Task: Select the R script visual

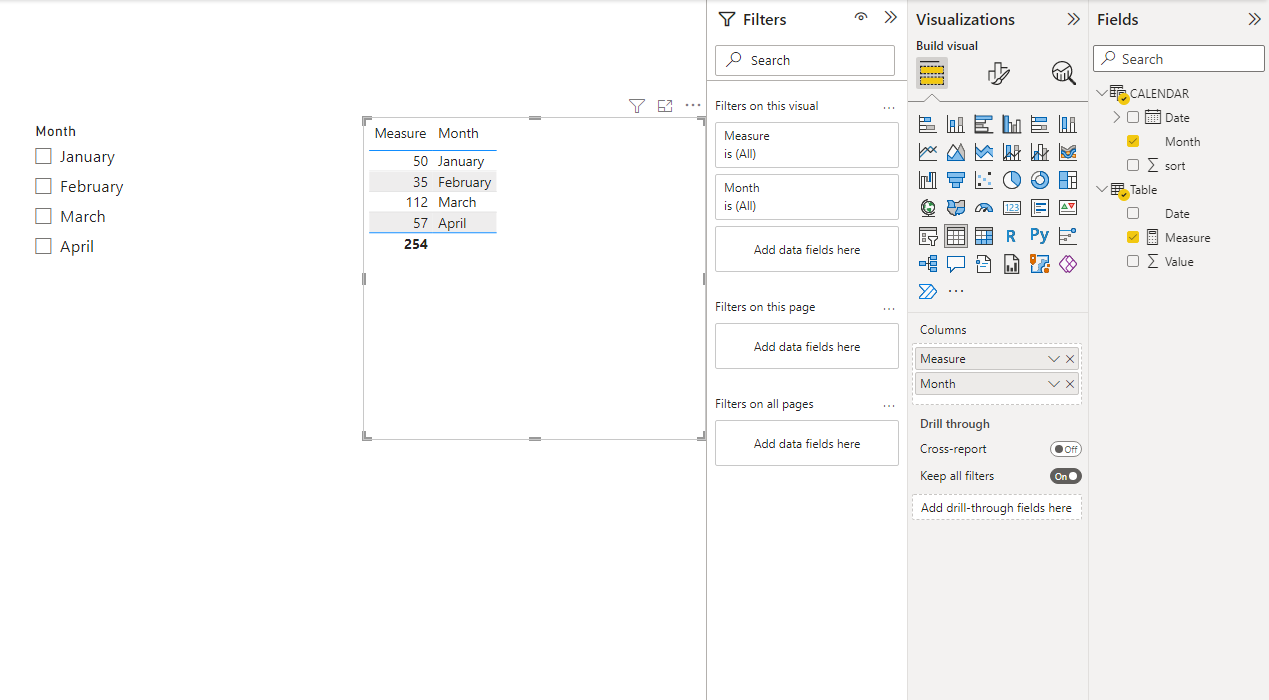Action: click(1012, 236)
